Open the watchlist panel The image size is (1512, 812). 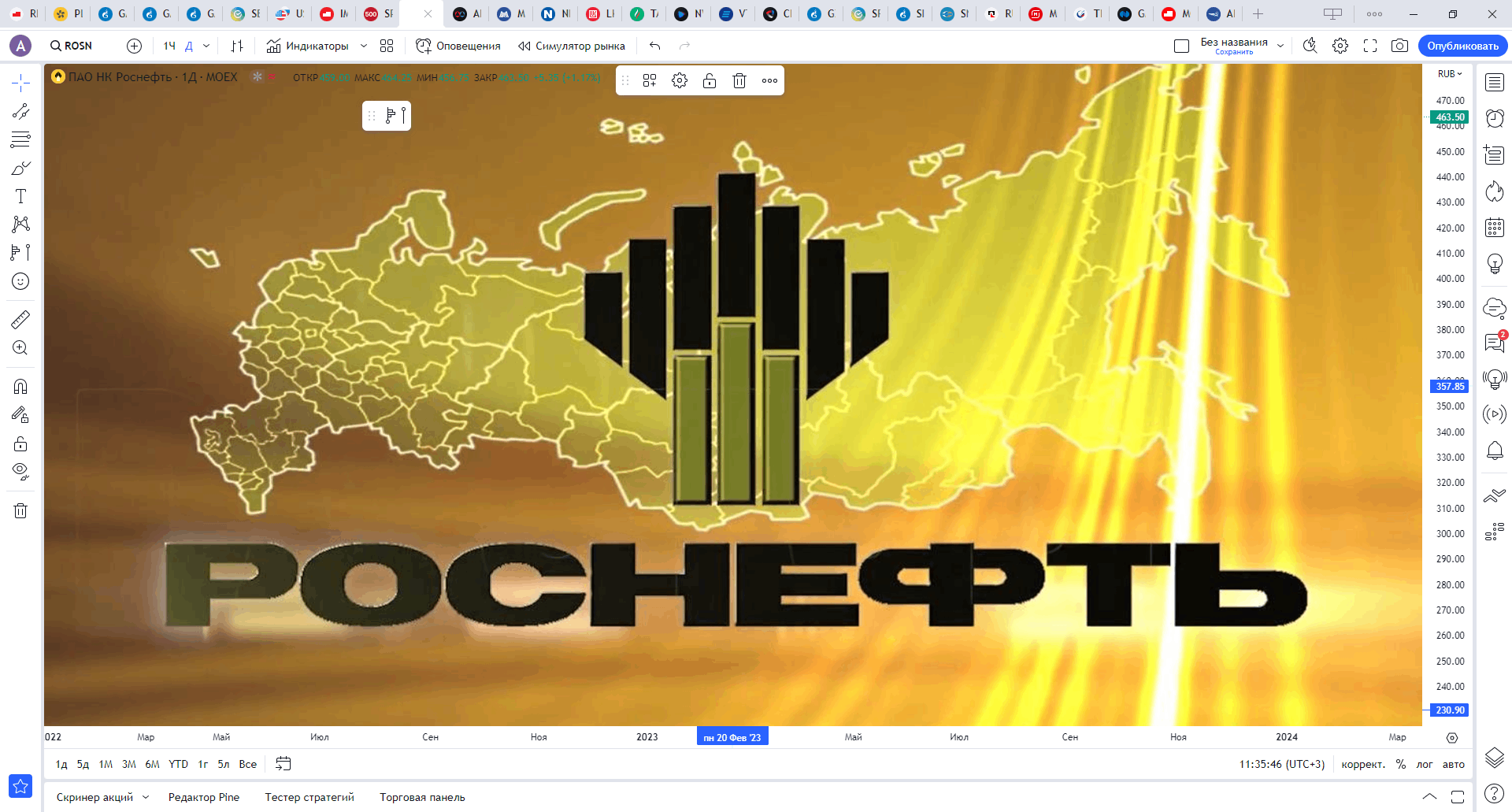1495,83
